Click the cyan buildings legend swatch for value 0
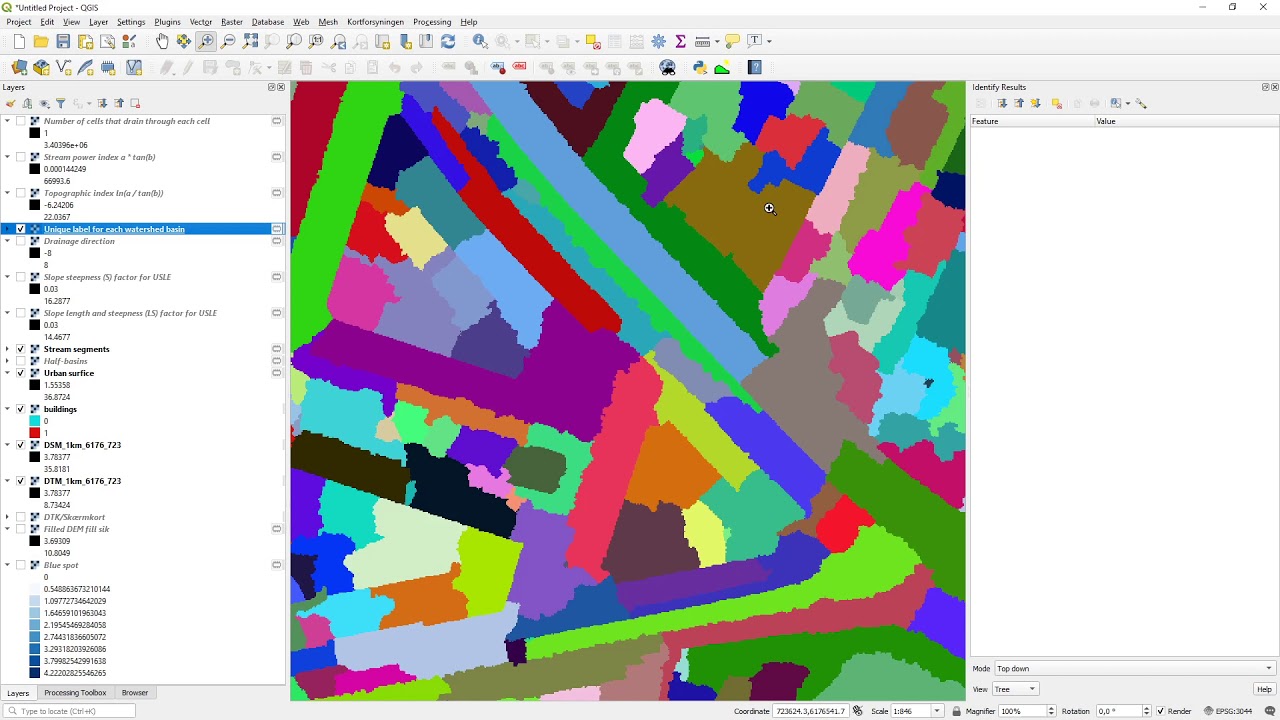Screen dimensions: 1280x720 [x=35, y=421]
